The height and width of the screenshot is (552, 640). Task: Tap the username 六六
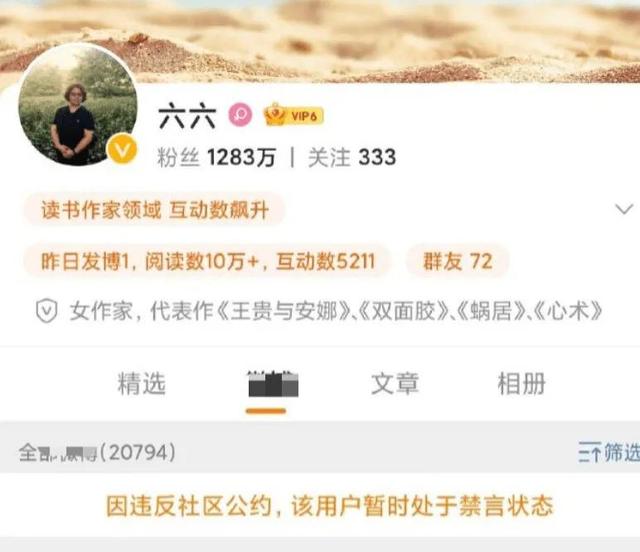pos(187,116)
